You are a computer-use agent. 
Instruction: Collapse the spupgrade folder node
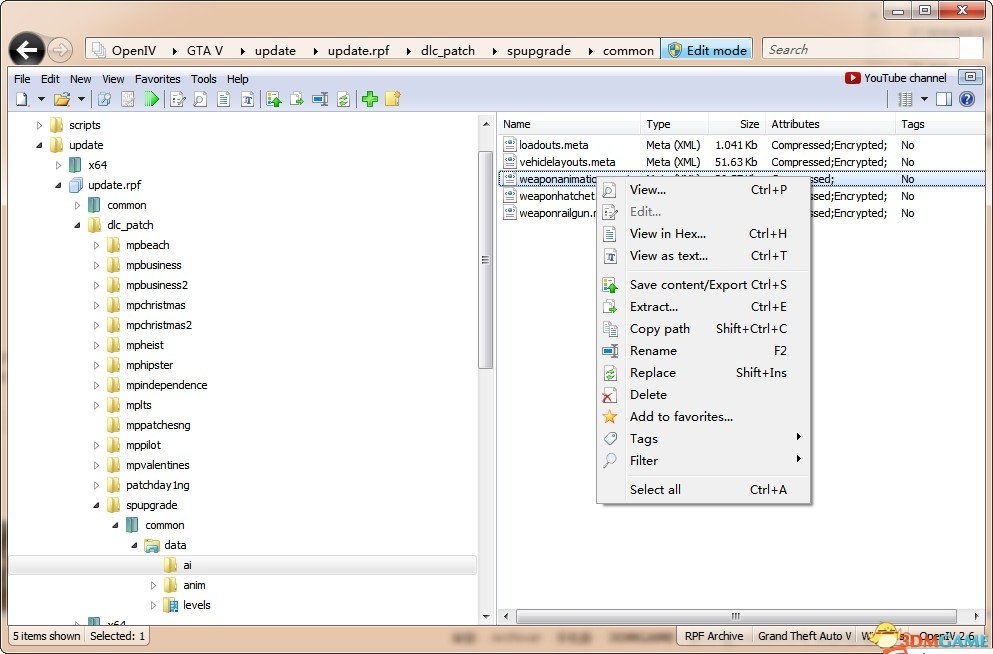[96, 505]
